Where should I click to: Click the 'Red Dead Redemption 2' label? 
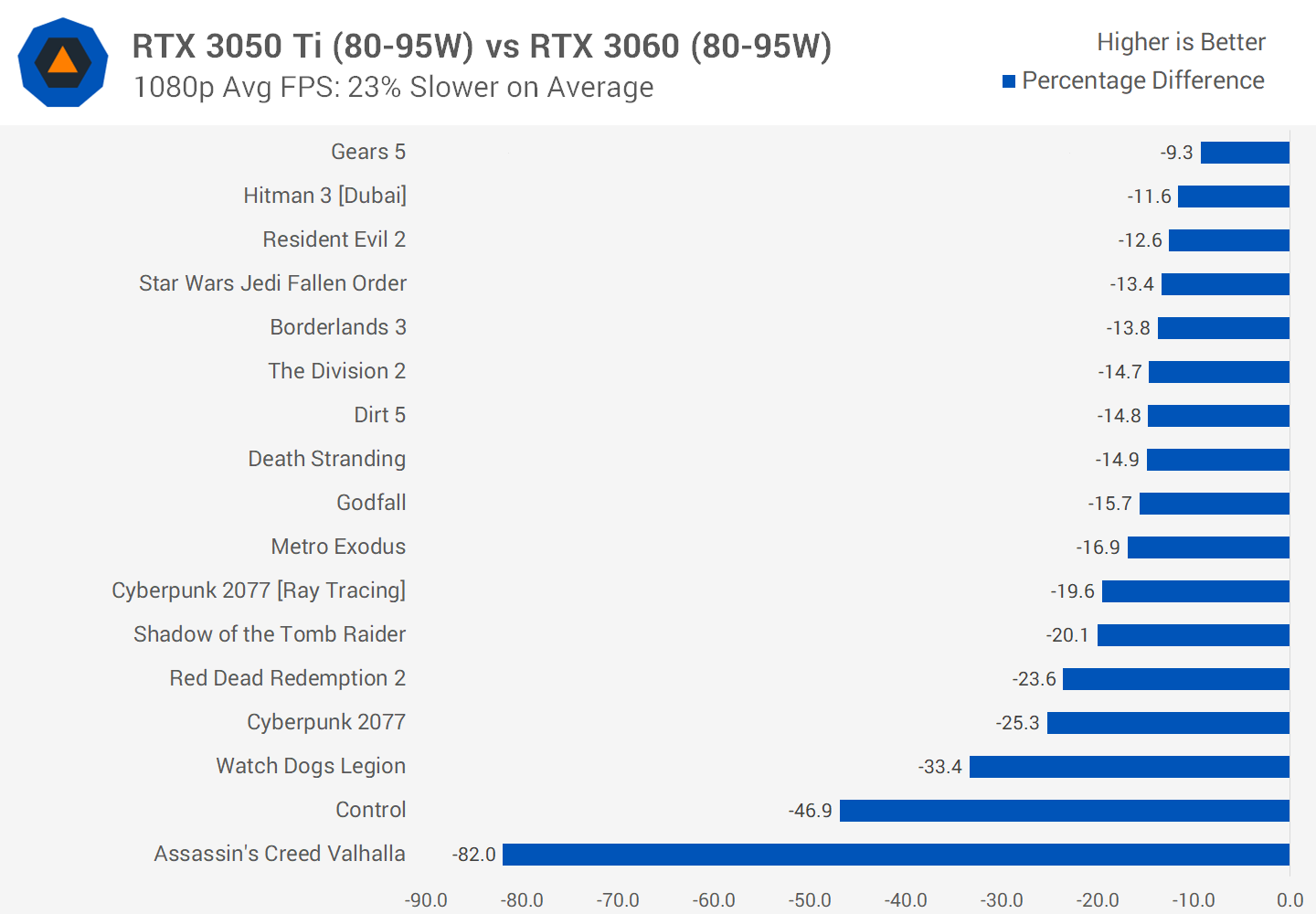coord(288,678)
